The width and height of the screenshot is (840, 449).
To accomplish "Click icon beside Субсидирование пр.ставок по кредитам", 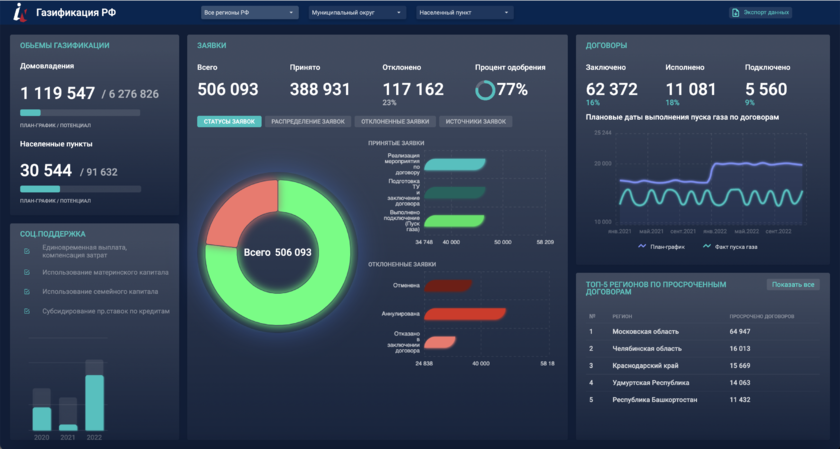I will click(x=27, y=311).
